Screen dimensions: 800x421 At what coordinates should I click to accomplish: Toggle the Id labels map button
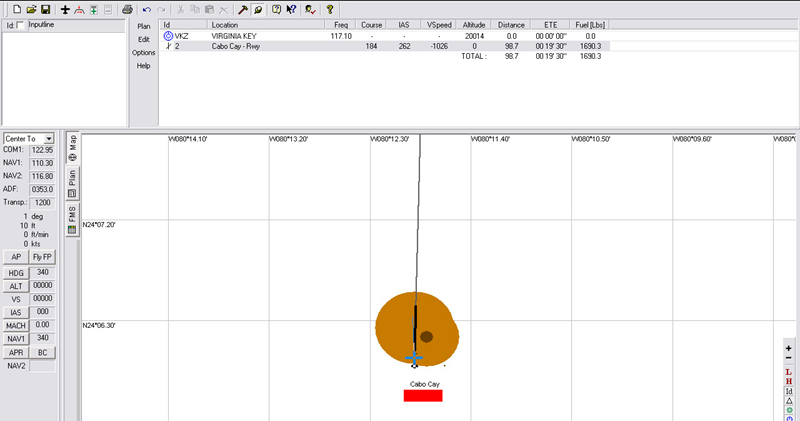pos(789,391)
